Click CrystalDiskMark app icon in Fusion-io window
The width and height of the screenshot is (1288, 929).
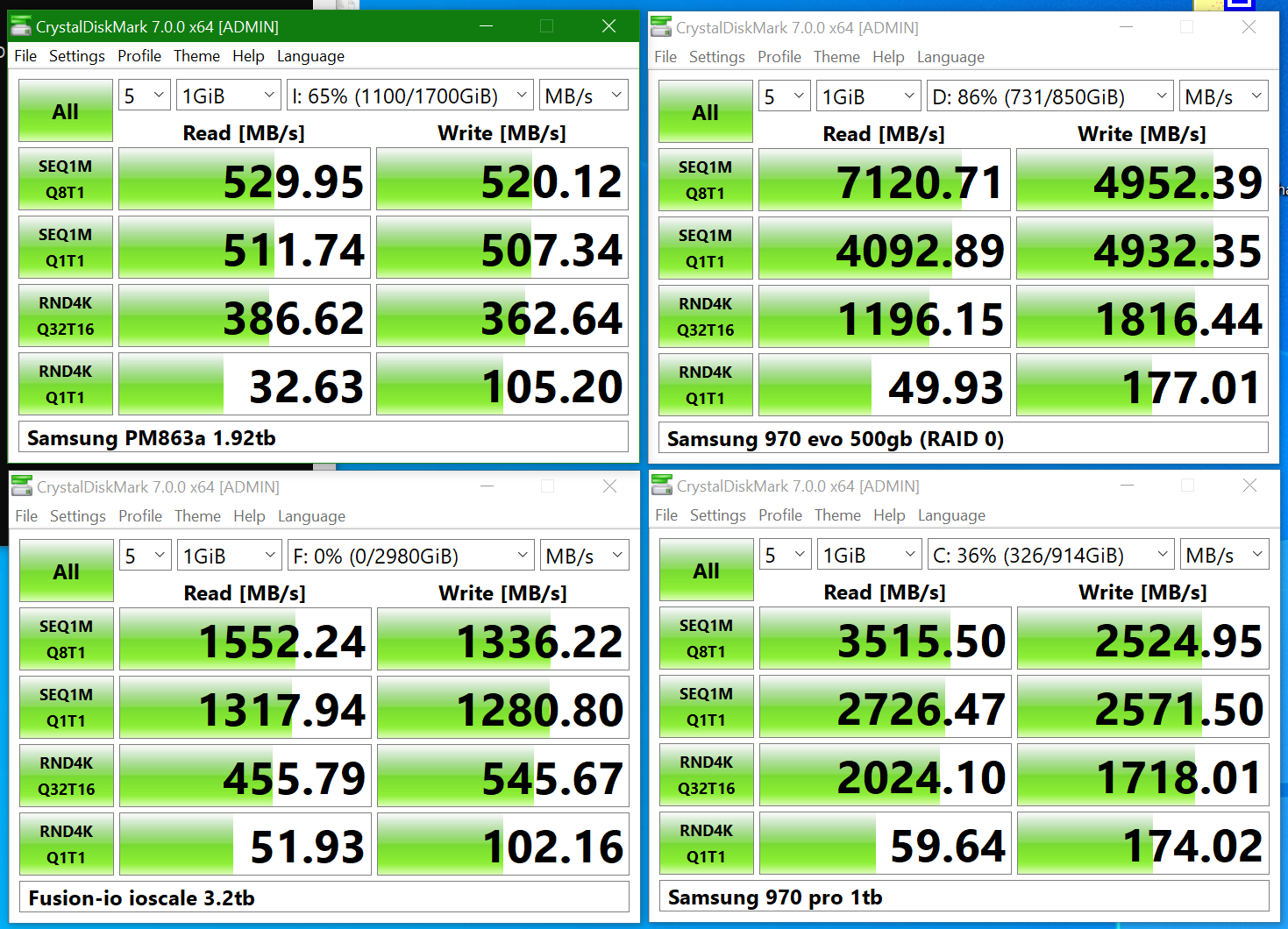[22, 486]
